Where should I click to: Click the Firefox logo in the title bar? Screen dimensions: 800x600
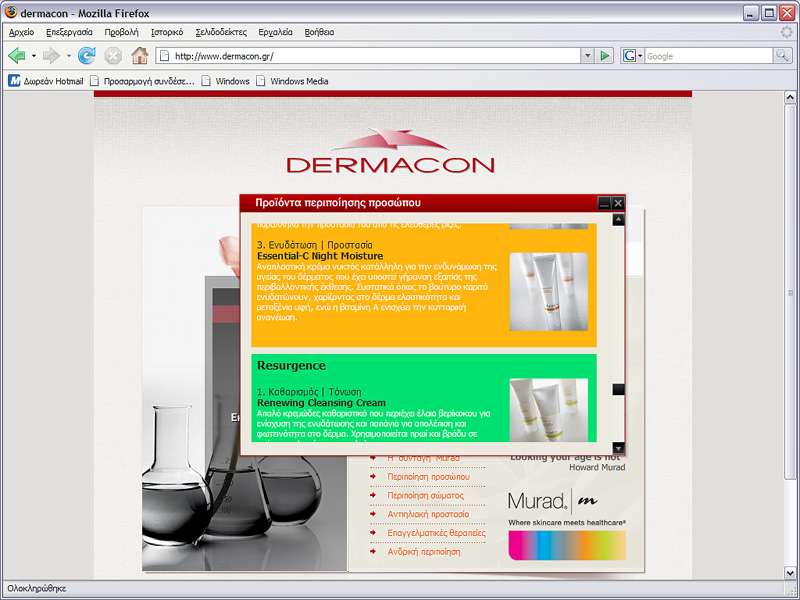tap(11, 12)
